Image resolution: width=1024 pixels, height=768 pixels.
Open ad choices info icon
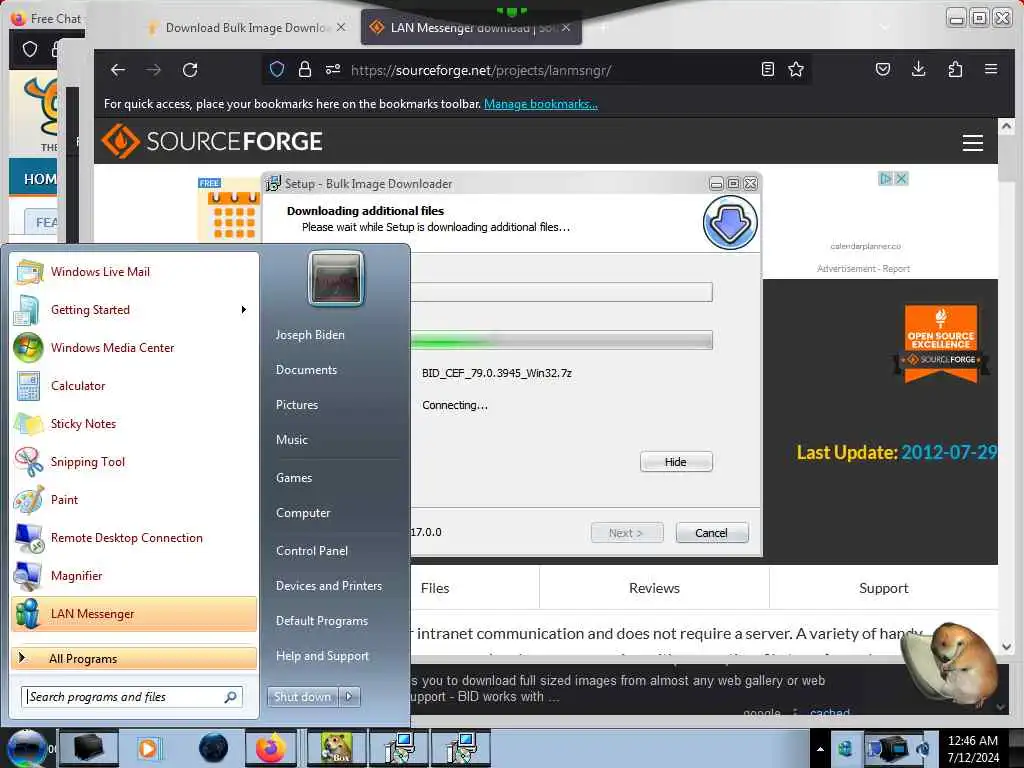(x=886, y=178)
